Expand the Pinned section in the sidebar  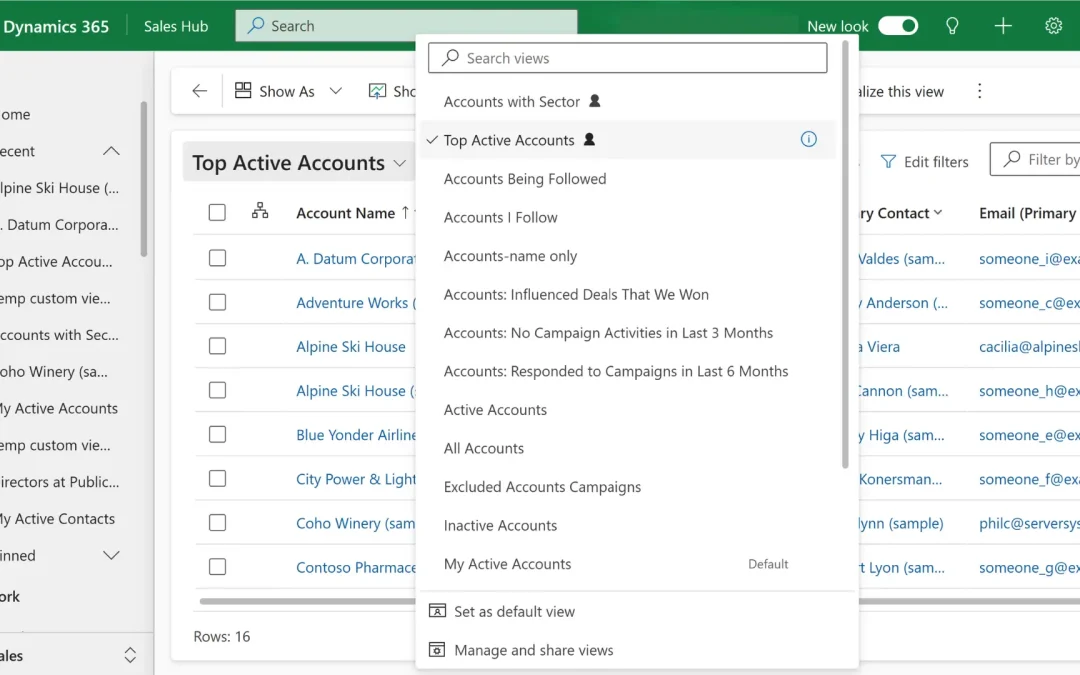point(111,555)
